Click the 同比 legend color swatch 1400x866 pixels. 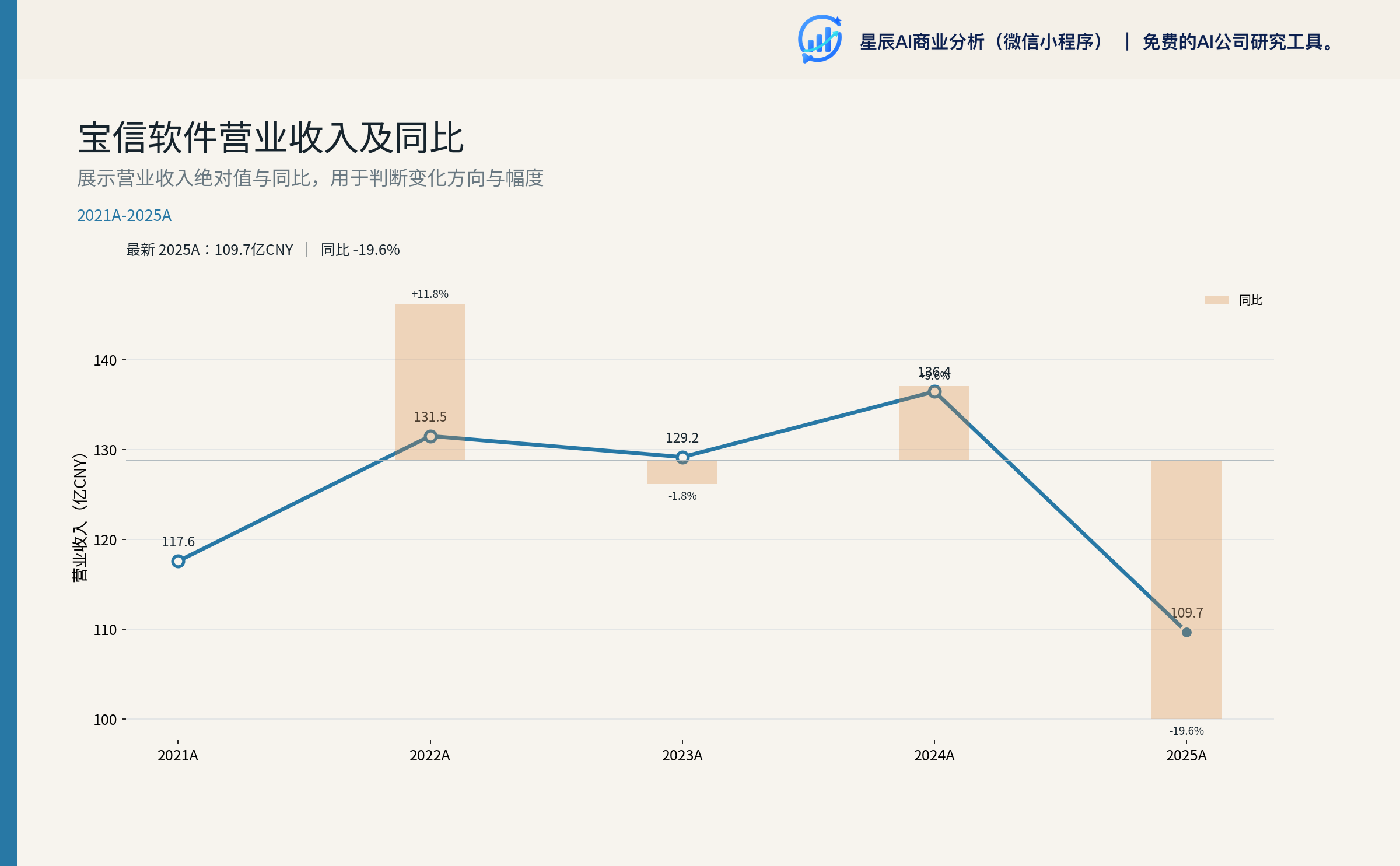(x=1216, y=300)
